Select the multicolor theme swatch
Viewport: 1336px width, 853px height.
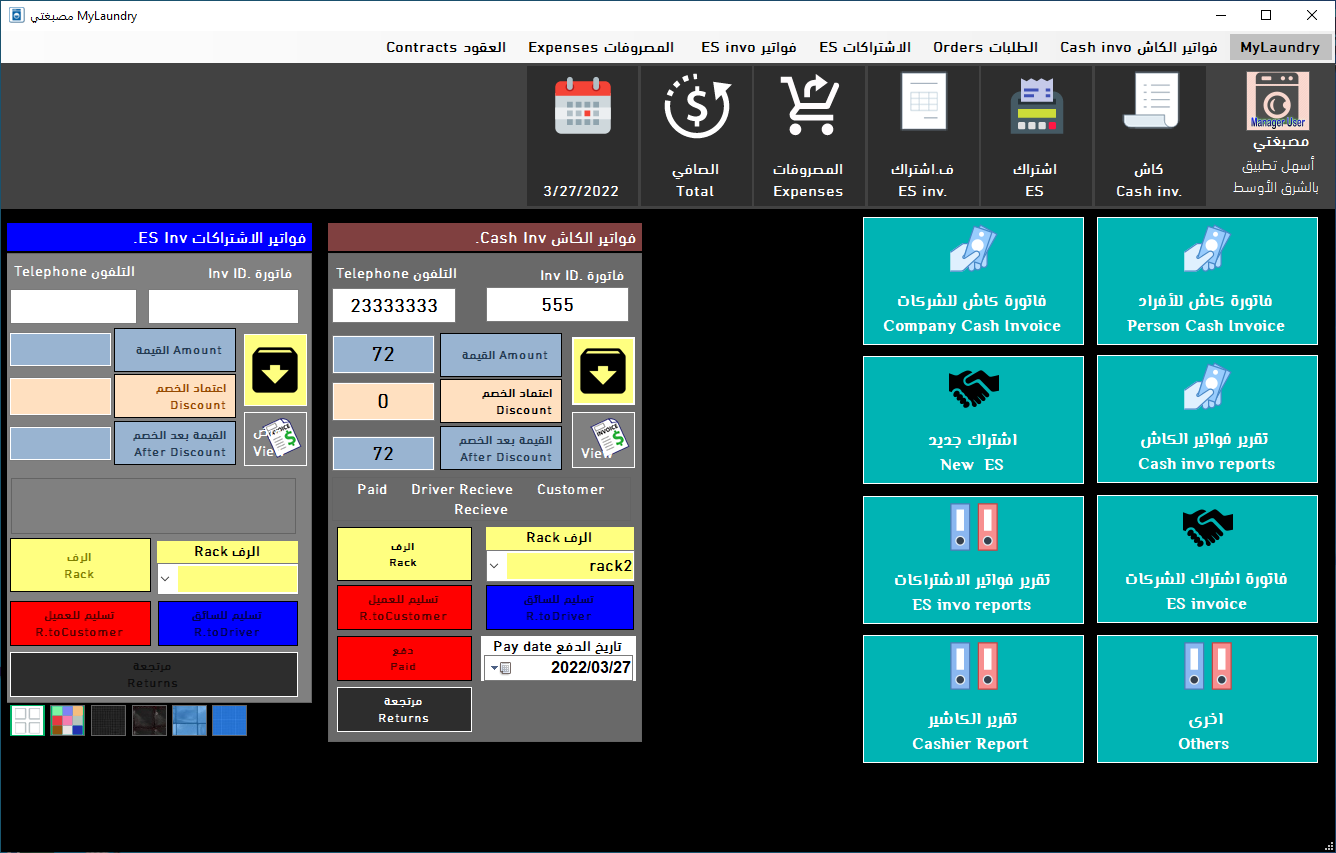click(x=68, y=720)
